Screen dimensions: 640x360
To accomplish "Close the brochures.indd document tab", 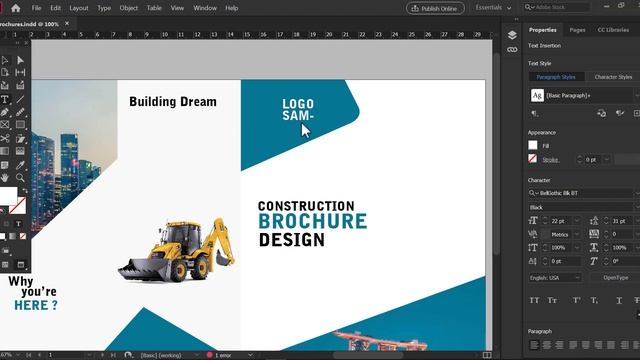I will [x=67, y=24].
